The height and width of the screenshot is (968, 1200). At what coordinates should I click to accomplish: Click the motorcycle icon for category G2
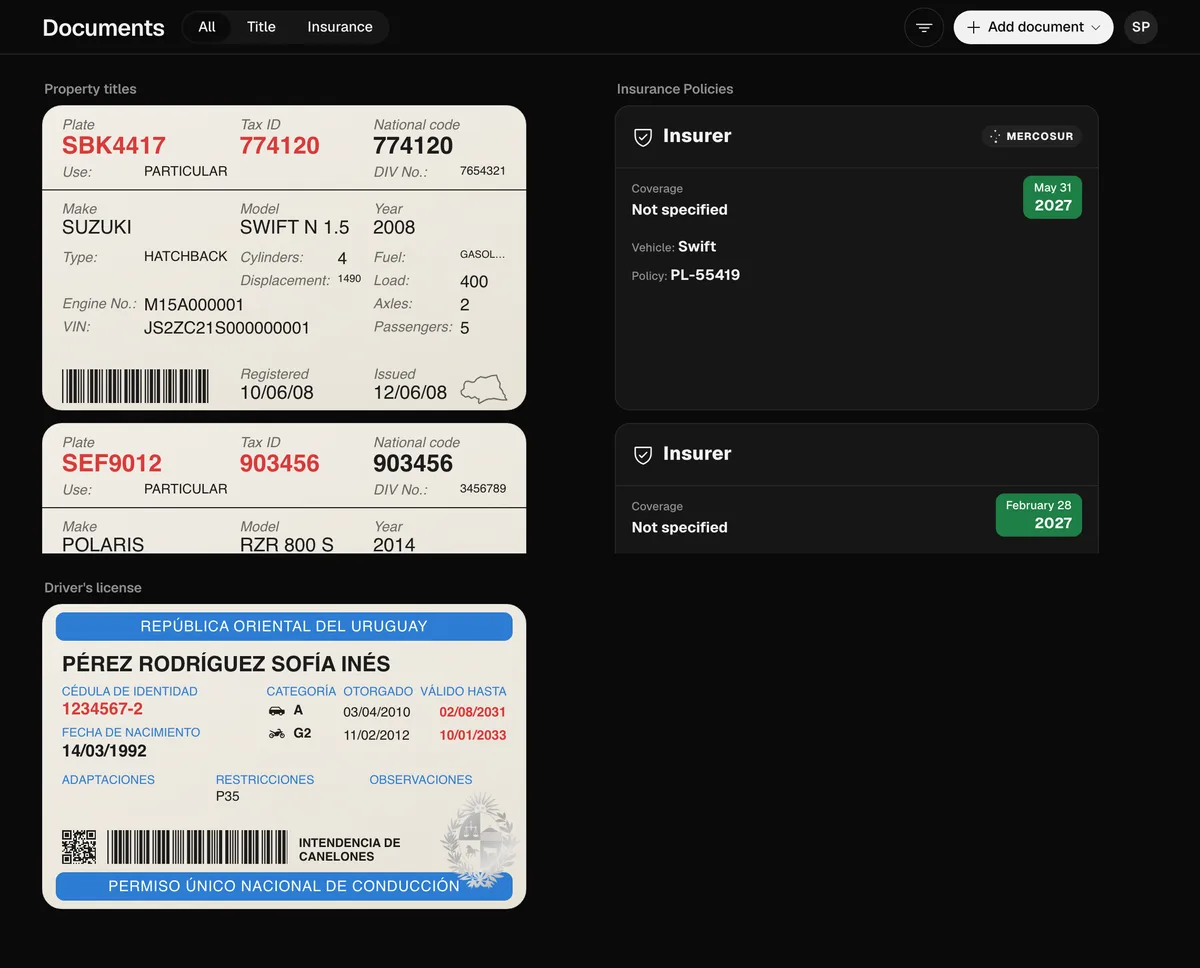click(277, 734)
